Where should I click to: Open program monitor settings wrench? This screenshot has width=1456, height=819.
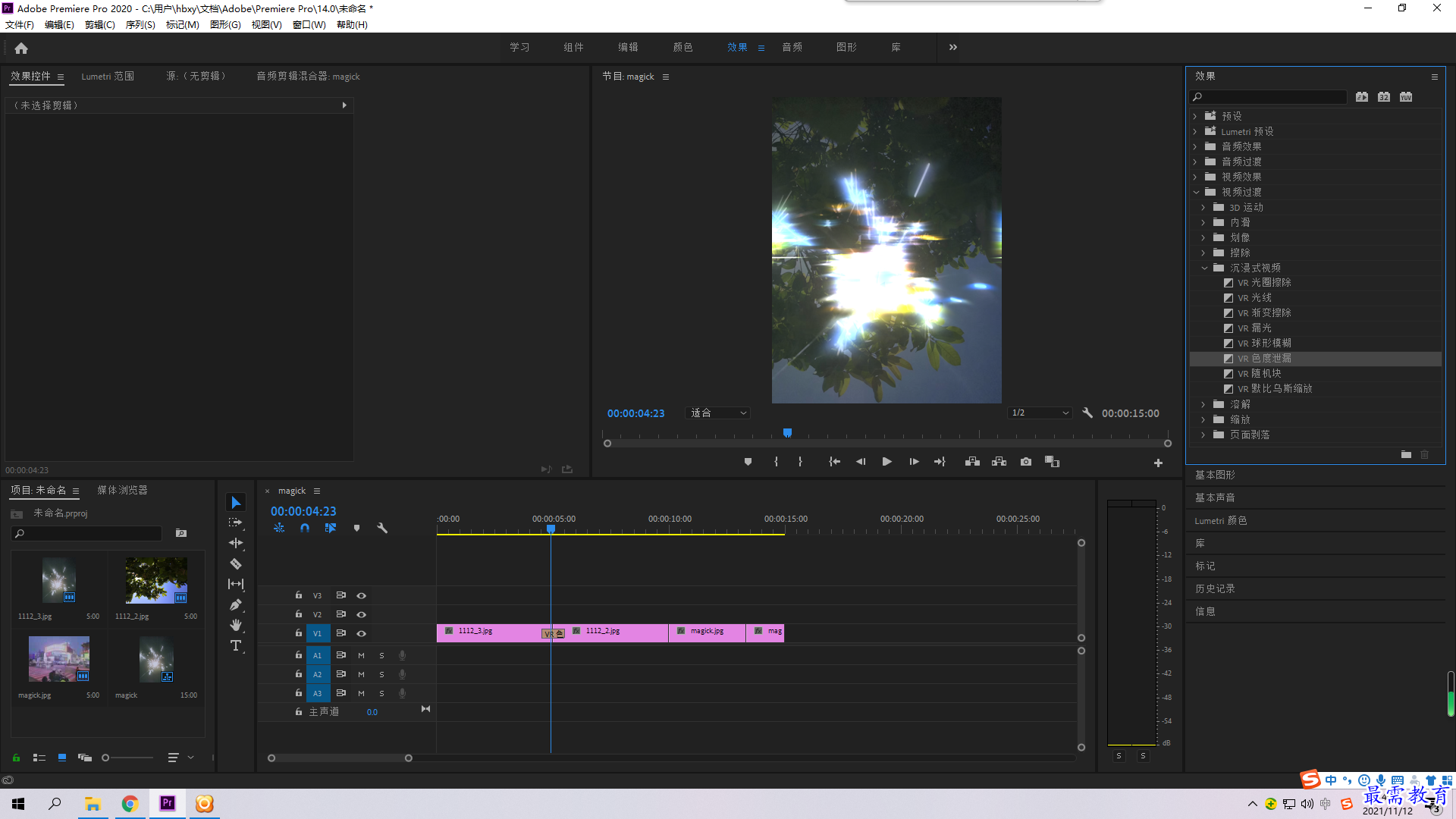click(x=1087, y=413)
